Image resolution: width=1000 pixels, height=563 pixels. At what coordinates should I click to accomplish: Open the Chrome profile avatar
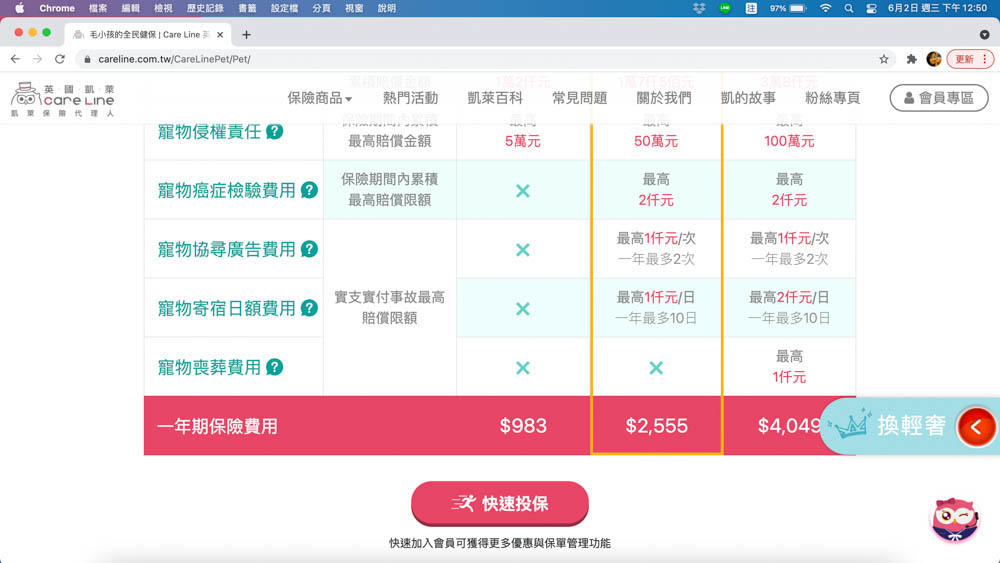[934, 59]
